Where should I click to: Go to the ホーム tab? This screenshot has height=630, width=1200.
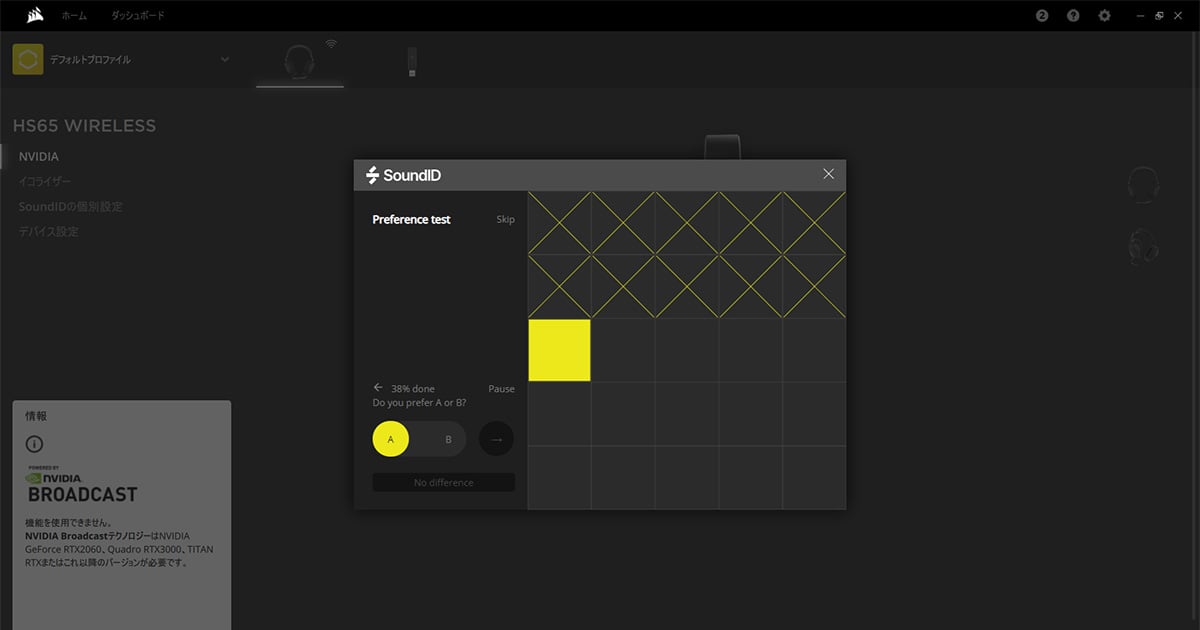[x=74, y=16]
